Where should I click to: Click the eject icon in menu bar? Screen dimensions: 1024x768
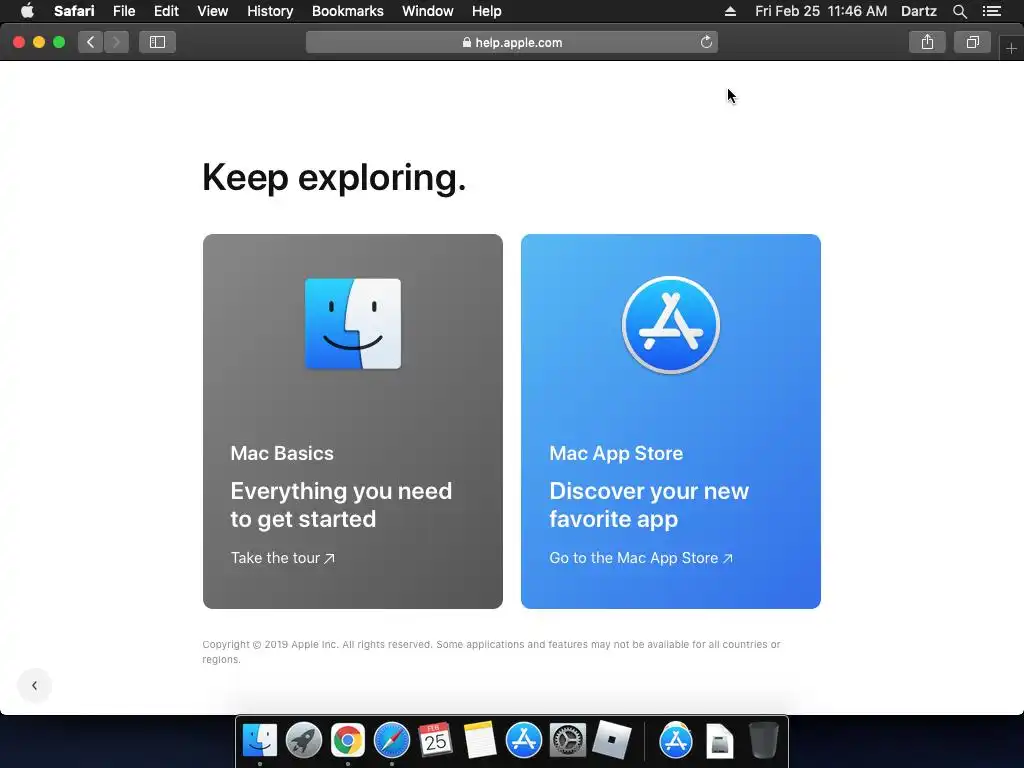point(730,11)
